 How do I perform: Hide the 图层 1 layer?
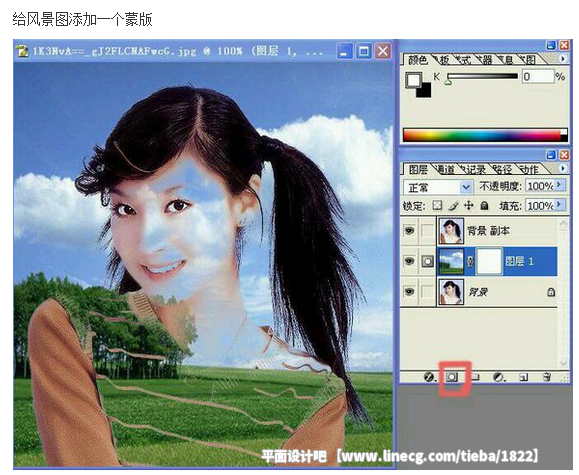tap(409, 262)
